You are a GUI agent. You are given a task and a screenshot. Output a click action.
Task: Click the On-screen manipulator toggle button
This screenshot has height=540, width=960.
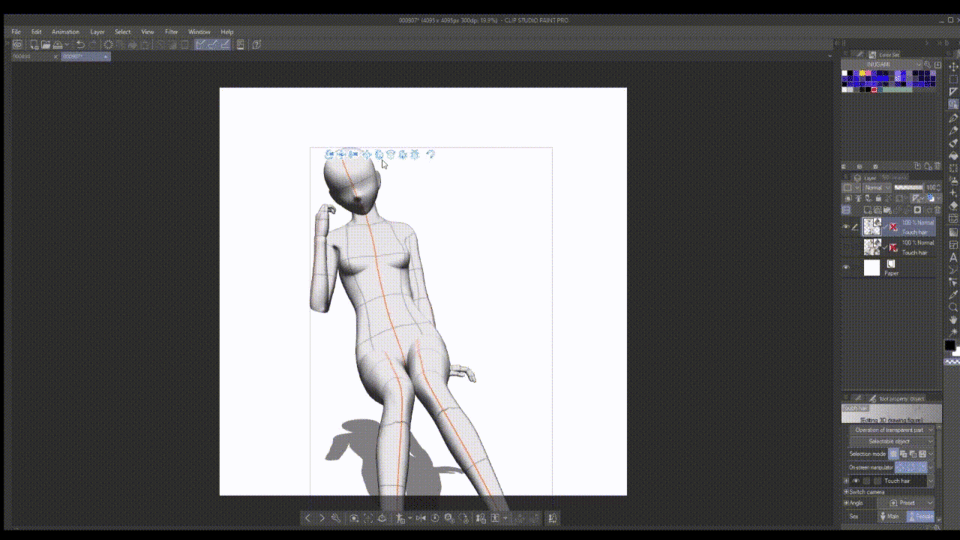coord(910,468)
